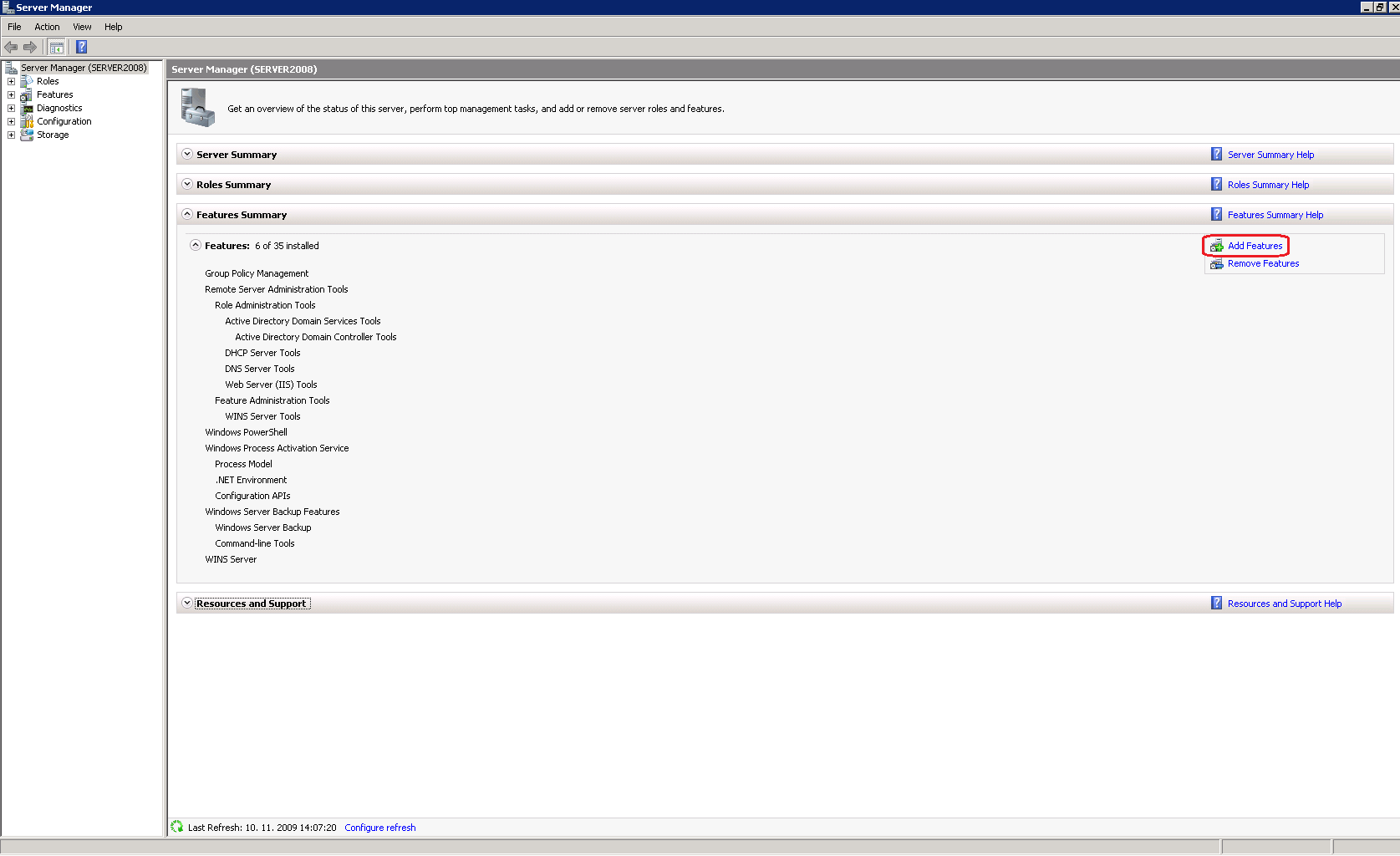This screenshot has height=856, width=1400.
Task: Click the Web Server (IIS) Tools entry
Action: tap(271, 385)
